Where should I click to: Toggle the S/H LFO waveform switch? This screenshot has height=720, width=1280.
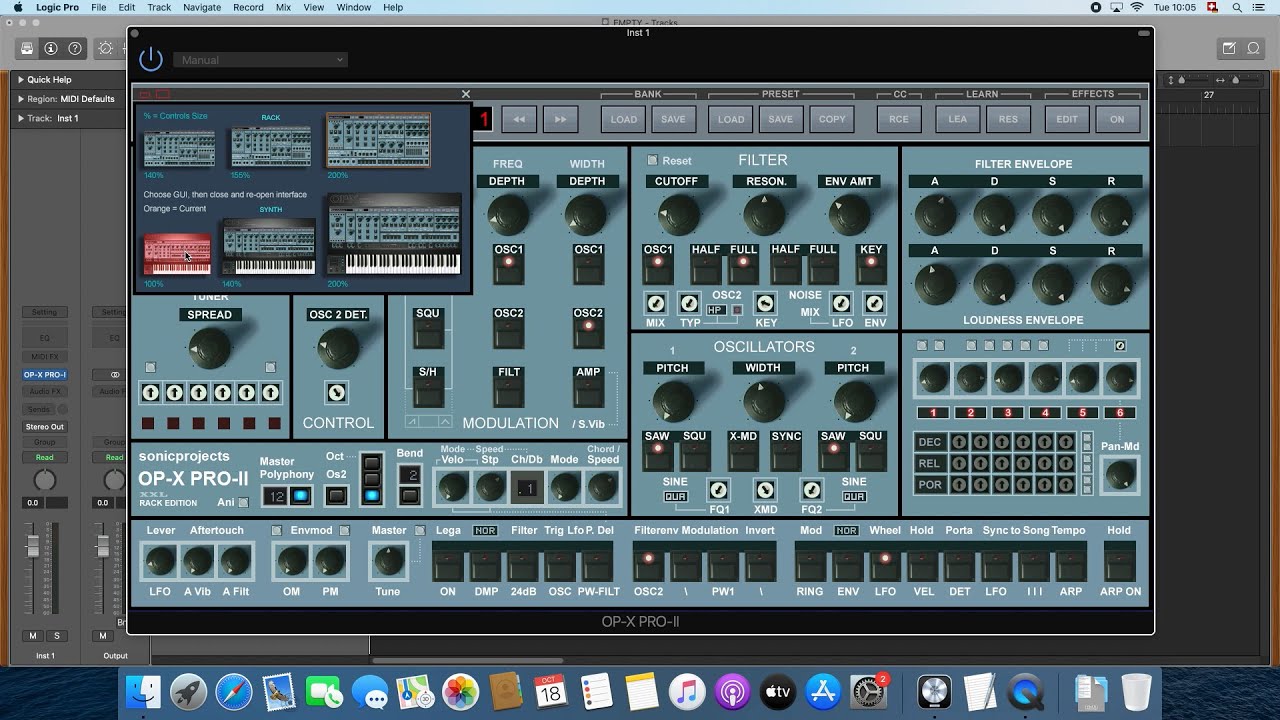pos(428,389)
